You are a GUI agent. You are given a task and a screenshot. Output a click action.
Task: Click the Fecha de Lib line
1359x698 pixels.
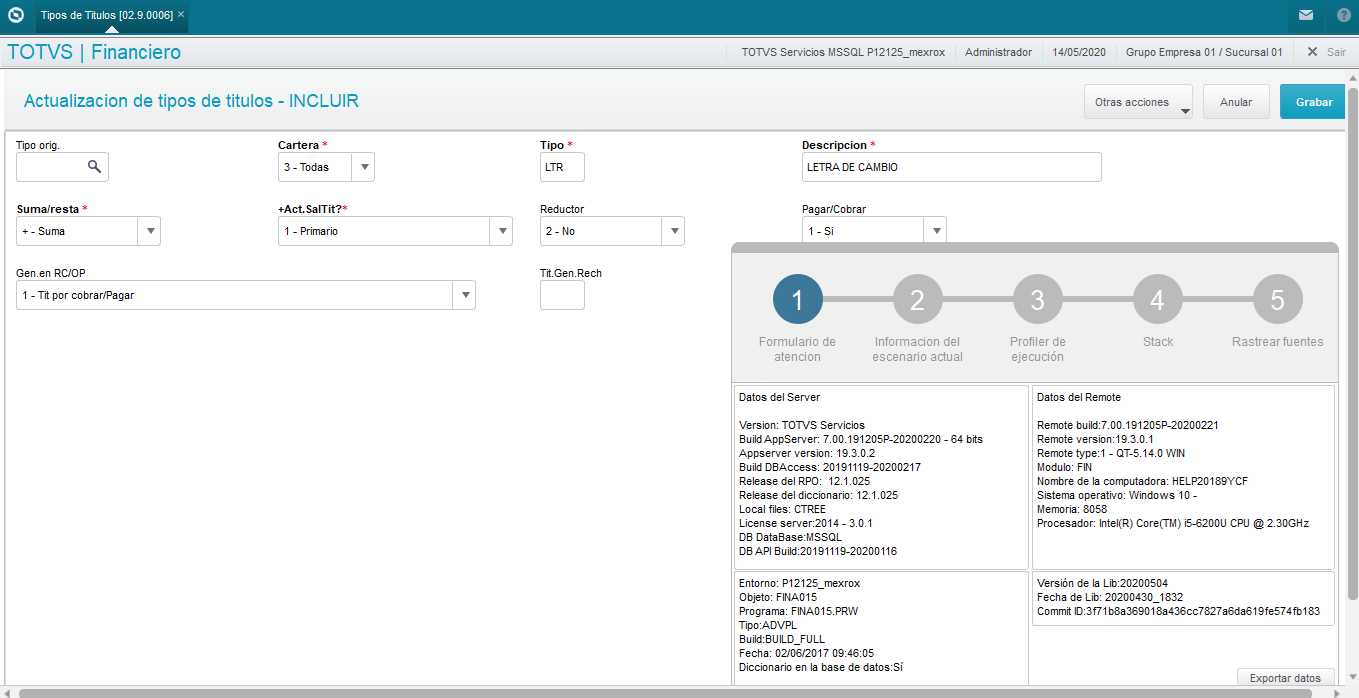1112,597
